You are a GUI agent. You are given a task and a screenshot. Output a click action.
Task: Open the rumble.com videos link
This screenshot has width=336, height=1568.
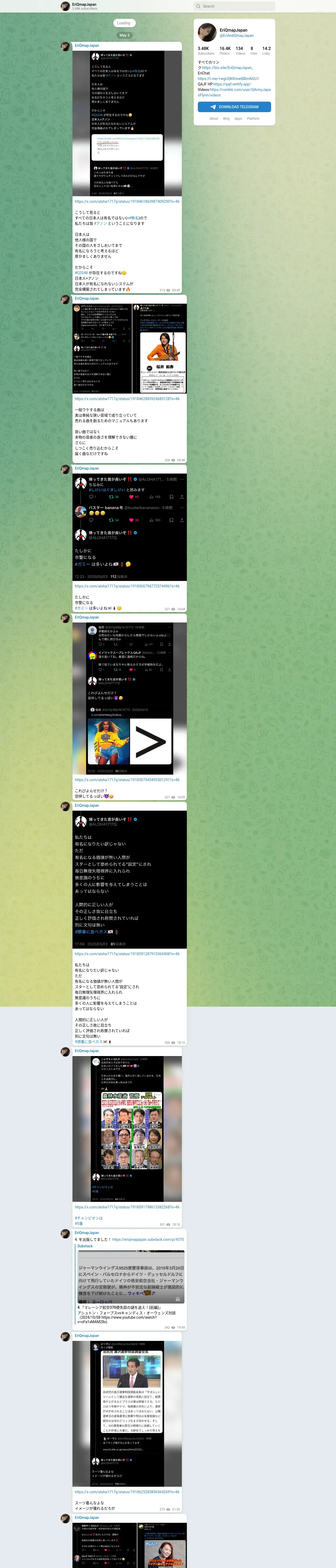(x=234, y=92)
